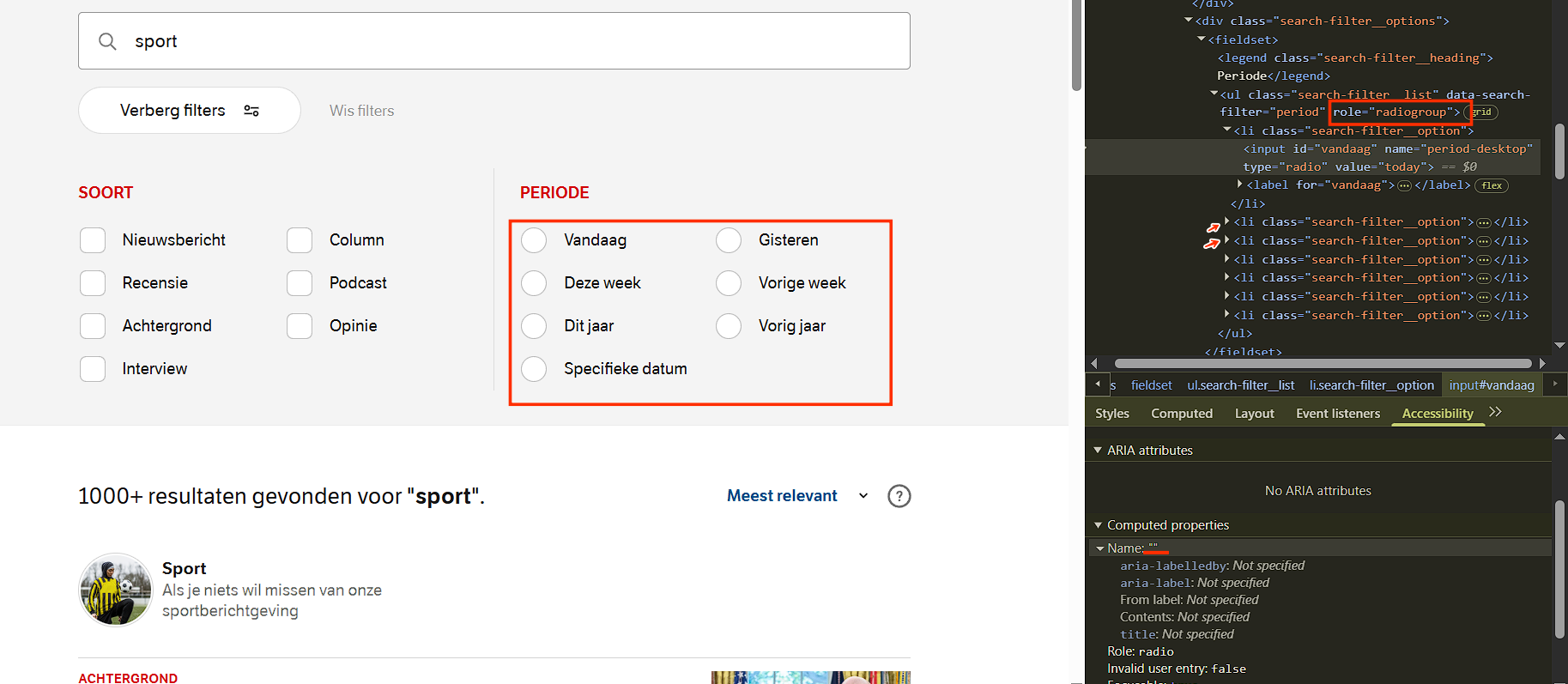
Task: Click the ul.search-filter__list breadcrumb
Action: coord(1240,385)
